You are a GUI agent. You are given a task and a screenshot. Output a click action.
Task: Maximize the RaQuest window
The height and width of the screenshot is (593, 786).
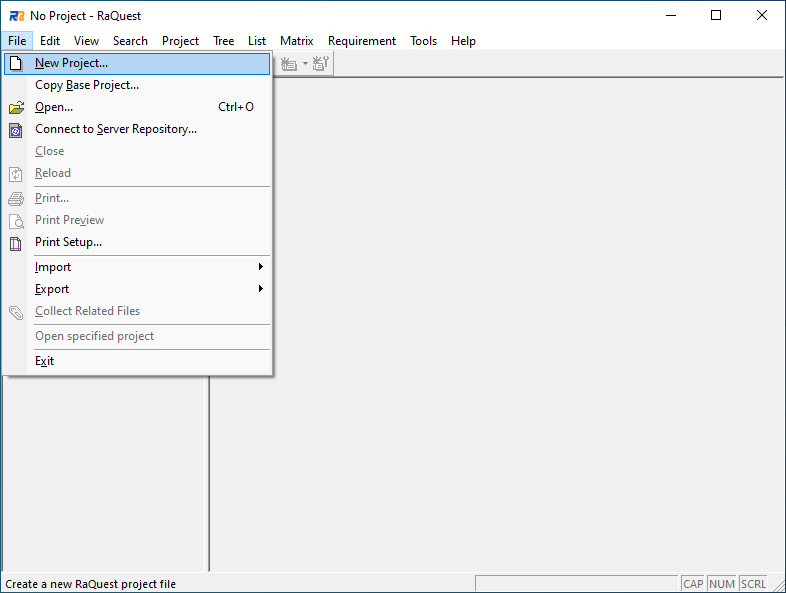tap(716, 16)
